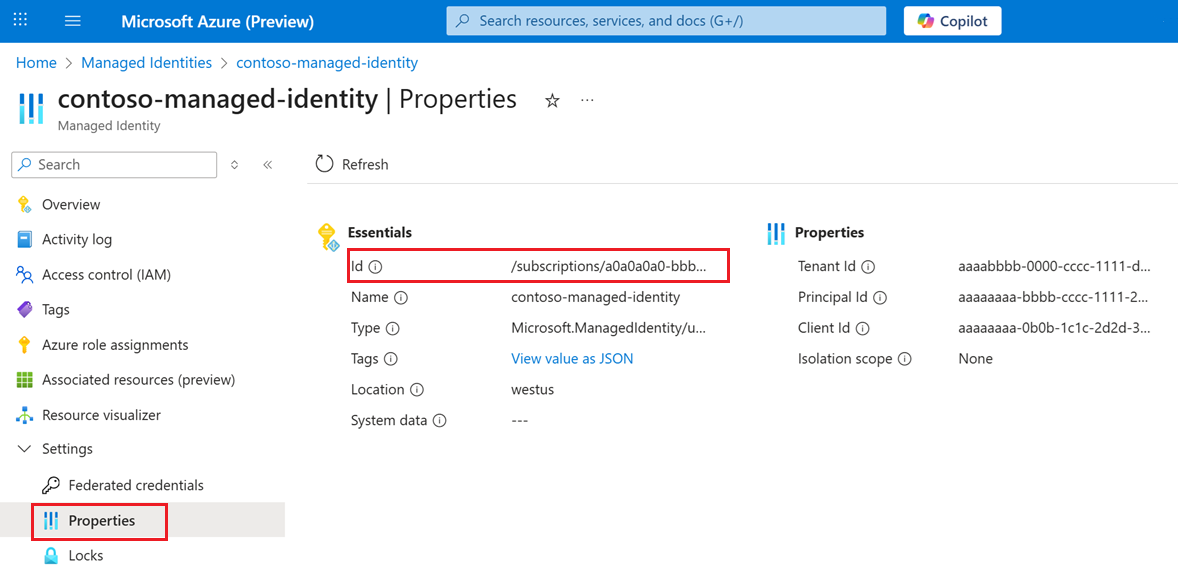The width and height of the screenshot is (1178, 569).
Task: Click info icon next to Tenant Id
Action: pos(868,267)
